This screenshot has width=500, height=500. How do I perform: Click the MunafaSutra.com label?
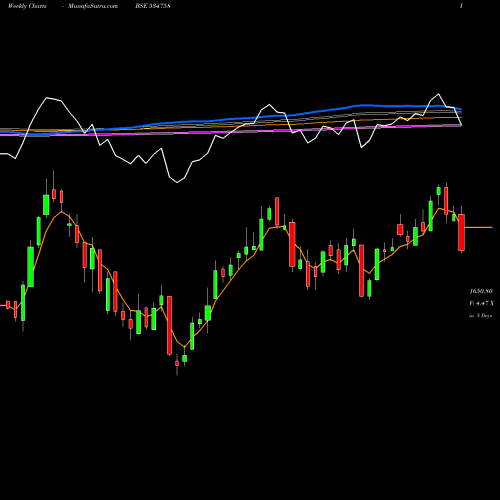coord(93,6)
